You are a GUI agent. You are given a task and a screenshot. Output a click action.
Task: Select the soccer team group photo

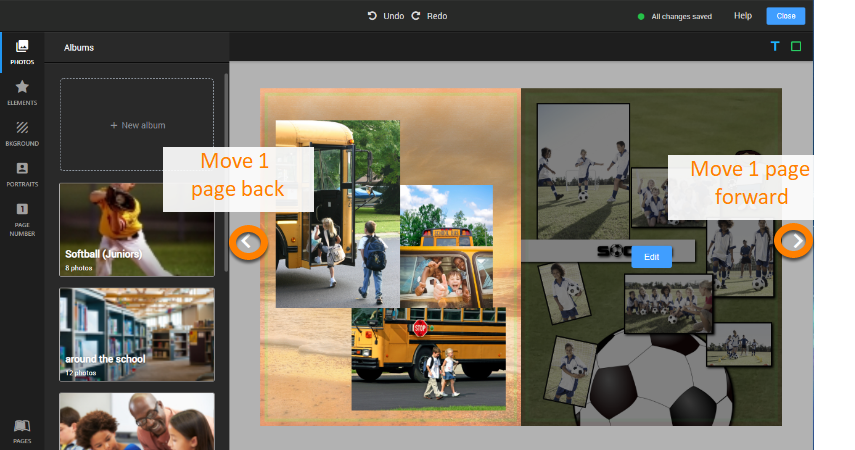[x=668, y=303]
